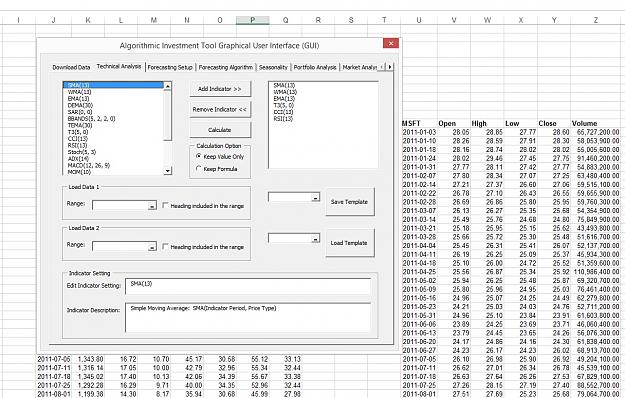The height and width of the screenshot is (398, 625).
Task: Check Heading included for Load Data 2
Action: pyautogui.click(x=165, y=247)
